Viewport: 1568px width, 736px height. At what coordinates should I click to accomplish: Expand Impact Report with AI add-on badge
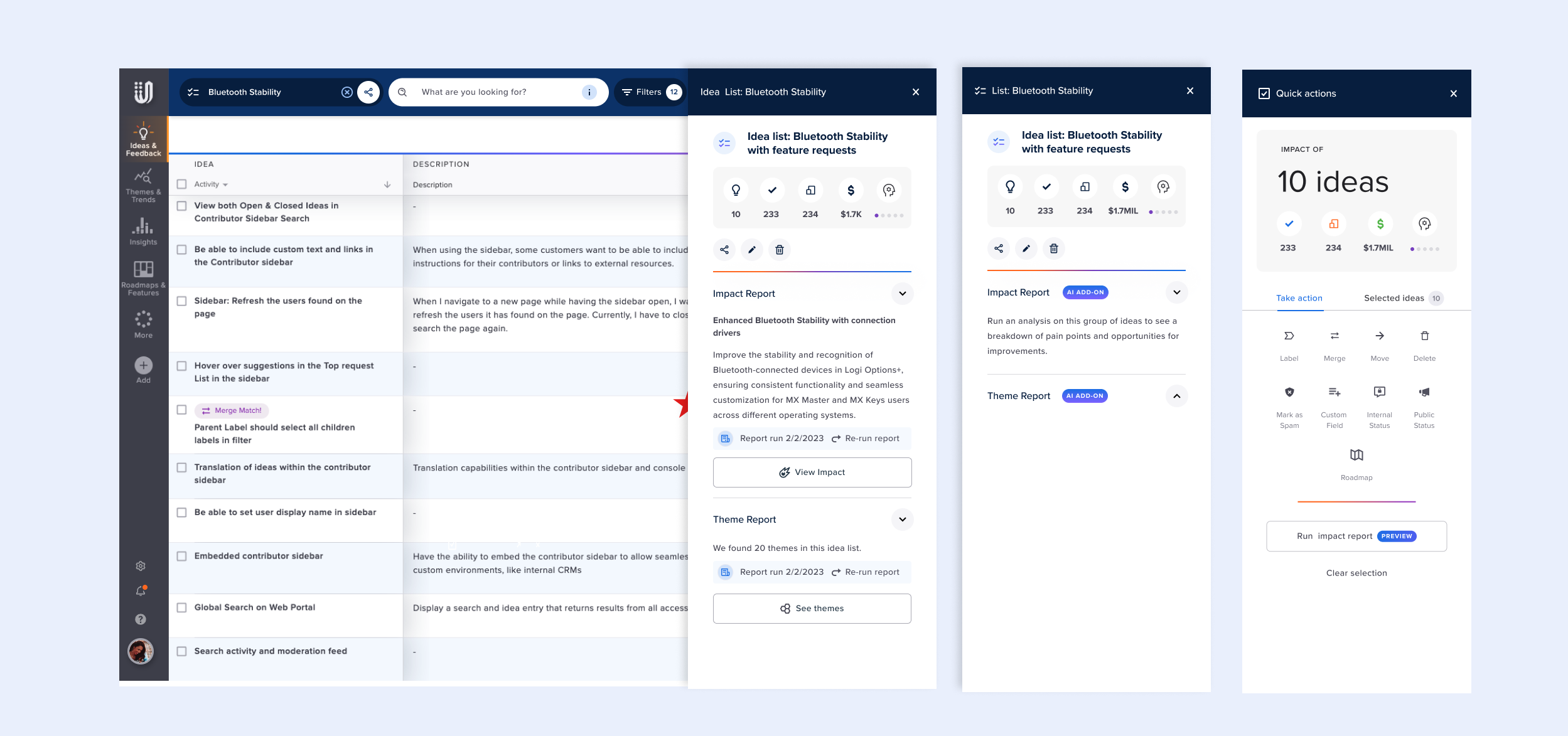(x=1176, y=292)
